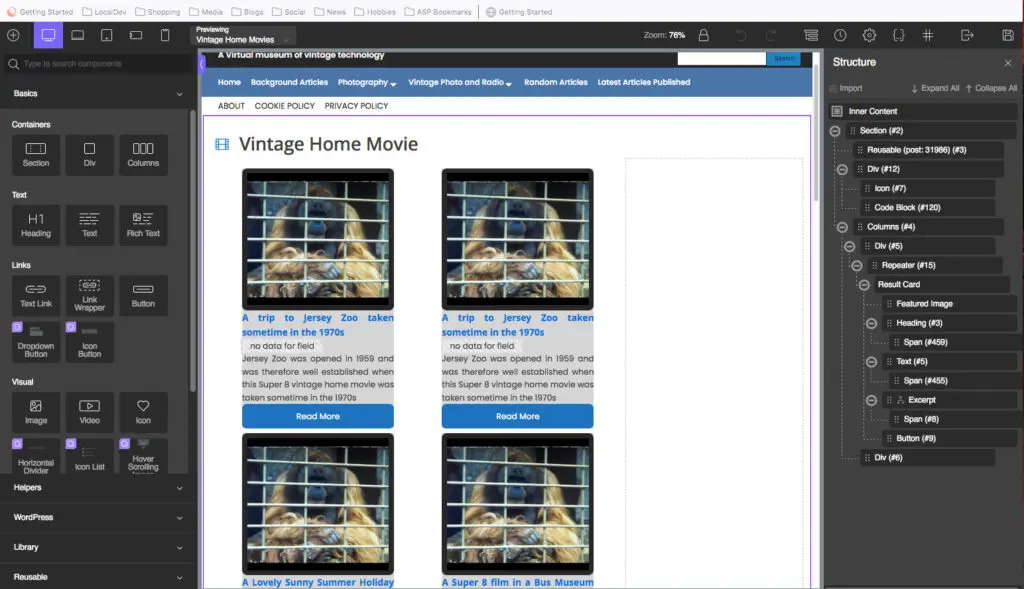Open the history clock icon
This screenshot has height=589, width=1024.
tap(840, 35)
